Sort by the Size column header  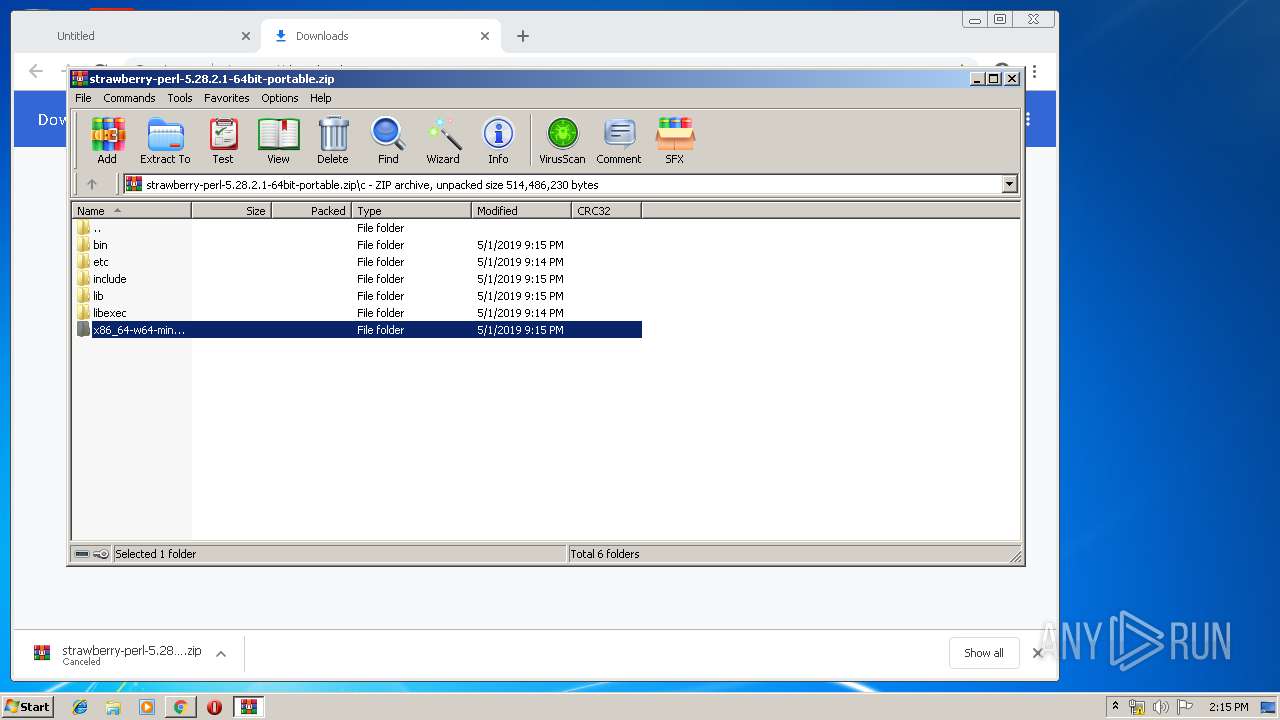(x=231, y=211)
